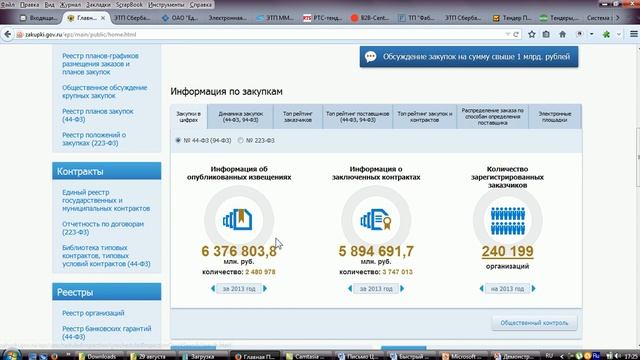Select the № 44-ФЗ (94-ФЗ) radio button
Image resolution: width=640 pixels, height=360 pixels.
[x=178, y=140]
